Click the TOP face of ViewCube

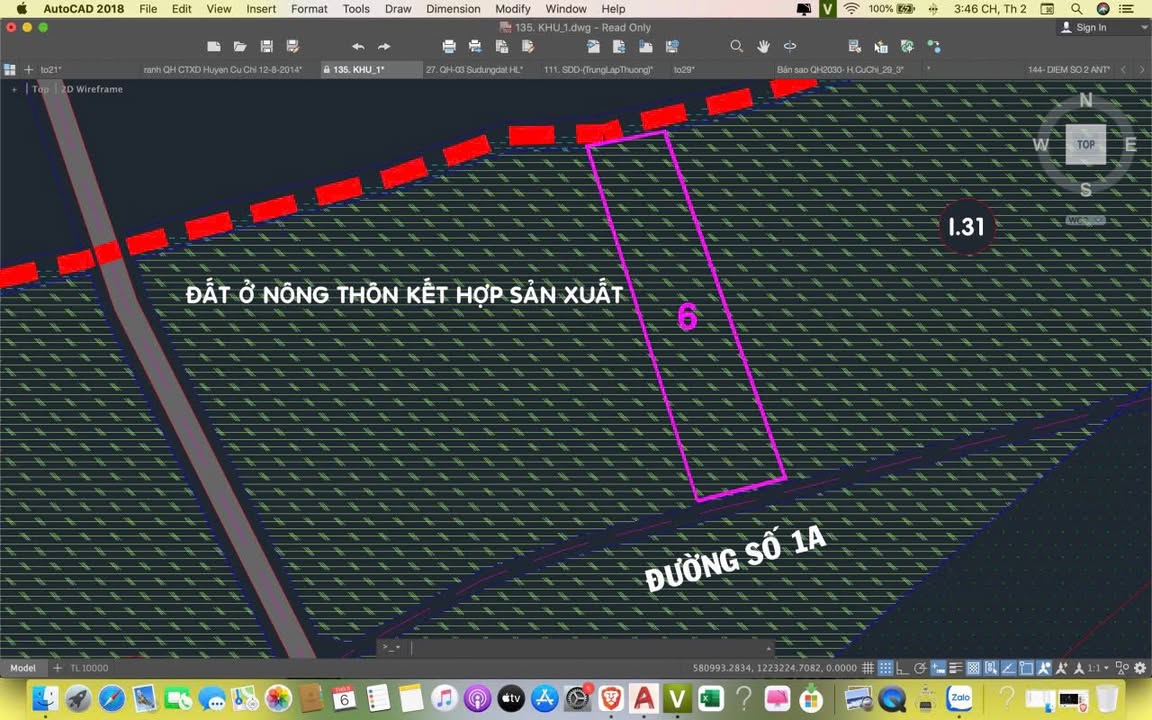coord(1085,144)
